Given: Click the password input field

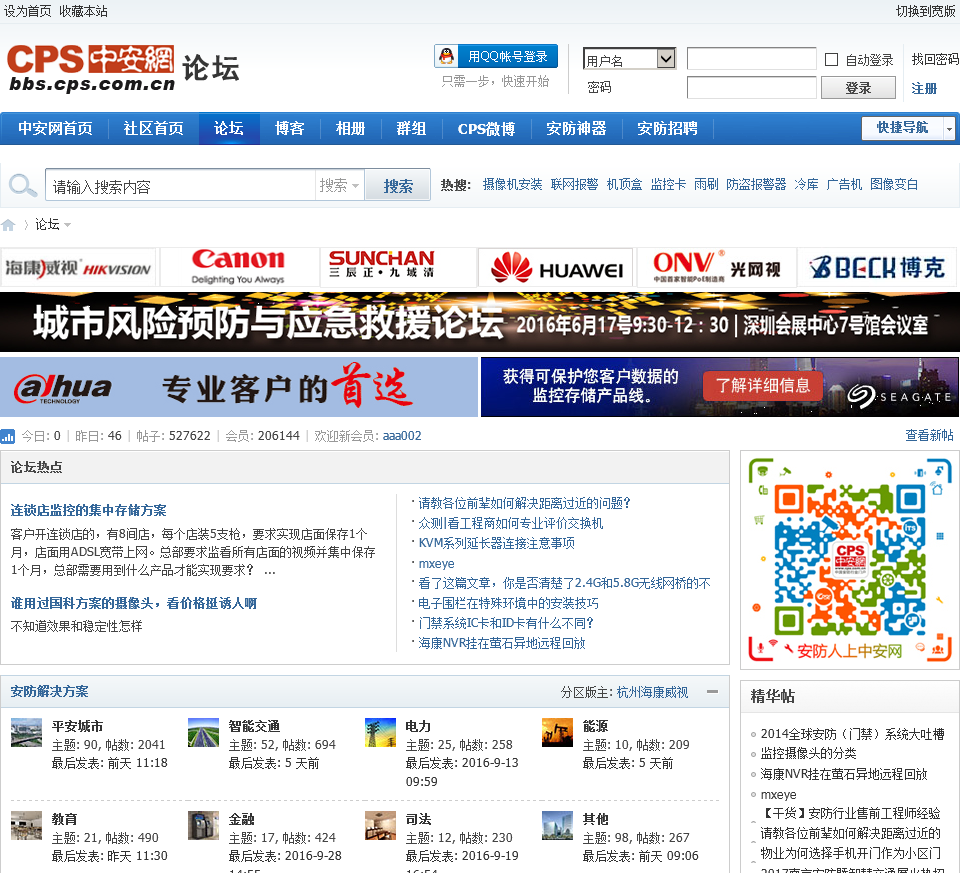Looking at the screenshot, I should point(752,88).
